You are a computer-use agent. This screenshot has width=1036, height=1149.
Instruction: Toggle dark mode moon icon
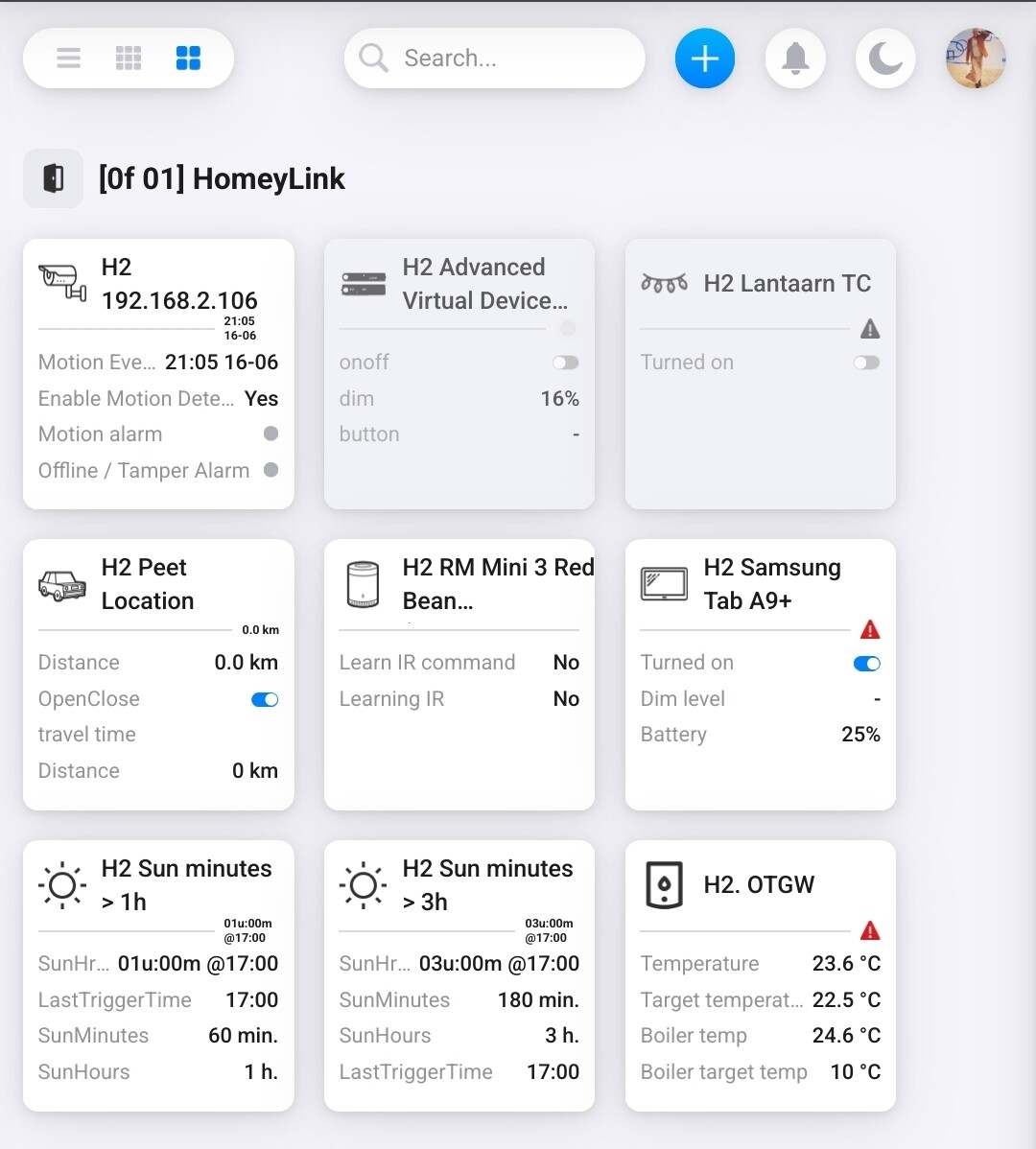[885, 59]
